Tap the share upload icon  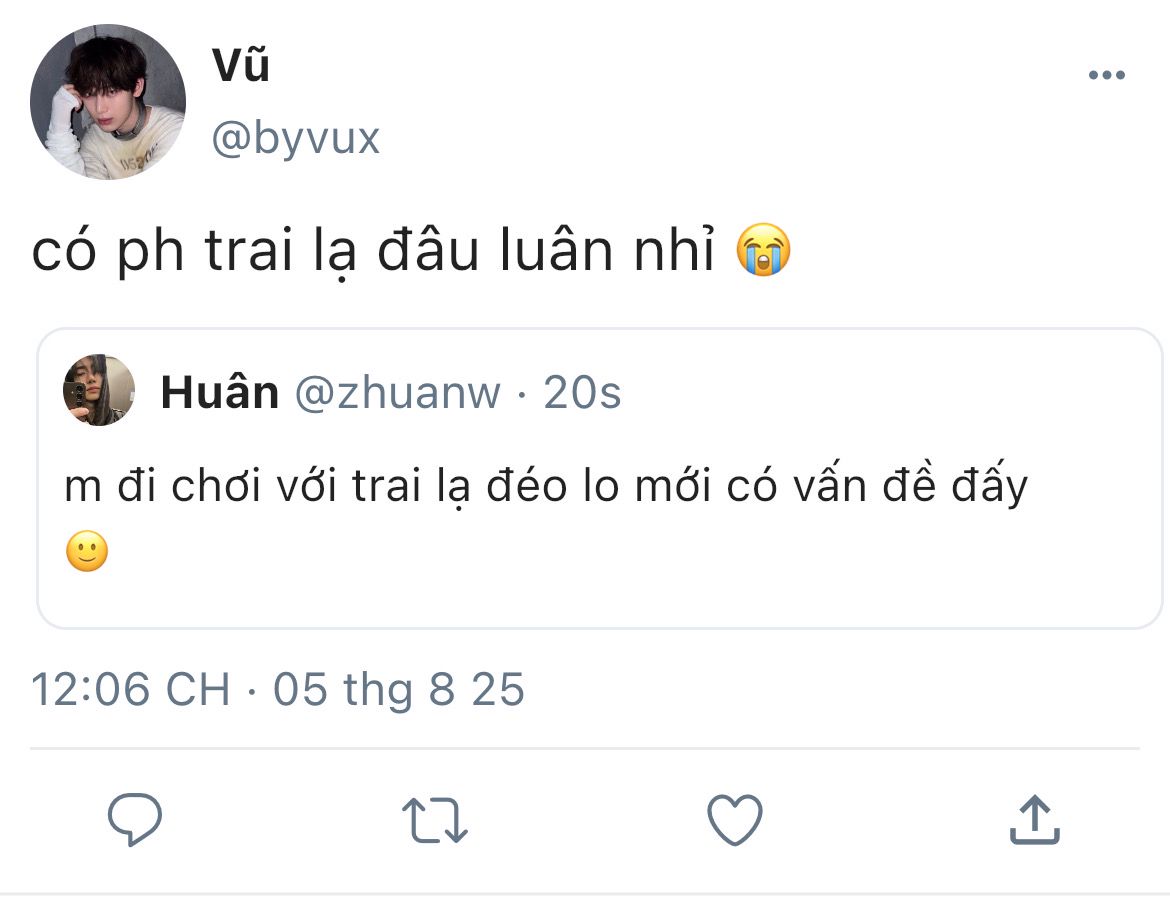point(1033,820)
